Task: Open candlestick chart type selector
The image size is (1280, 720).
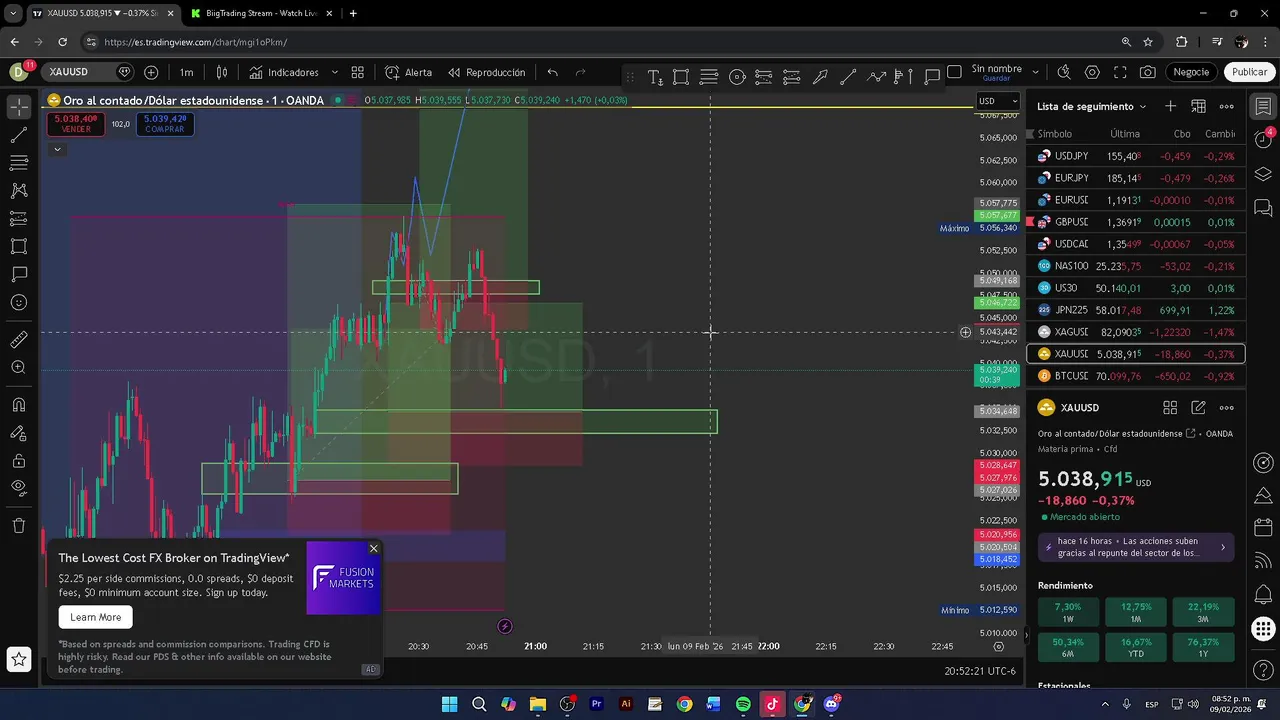Action: (222, 72)
